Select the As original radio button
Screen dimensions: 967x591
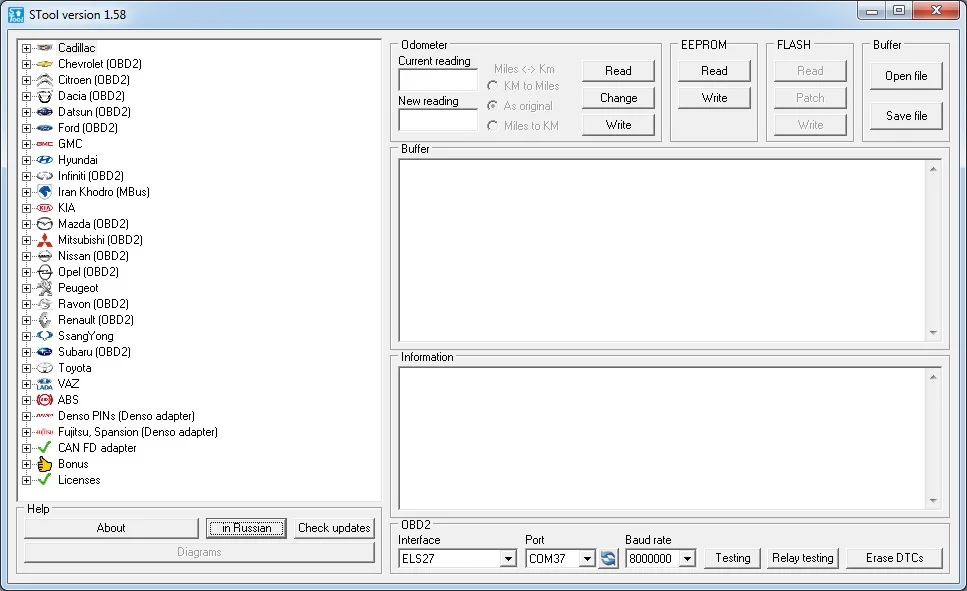(x=492, y=105)
